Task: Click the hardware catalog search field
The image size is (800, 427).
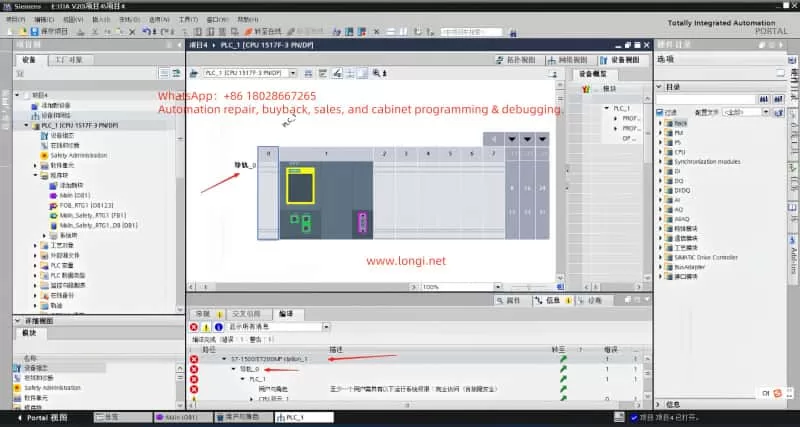Action: pyautogui.click(x=706, y=99)
